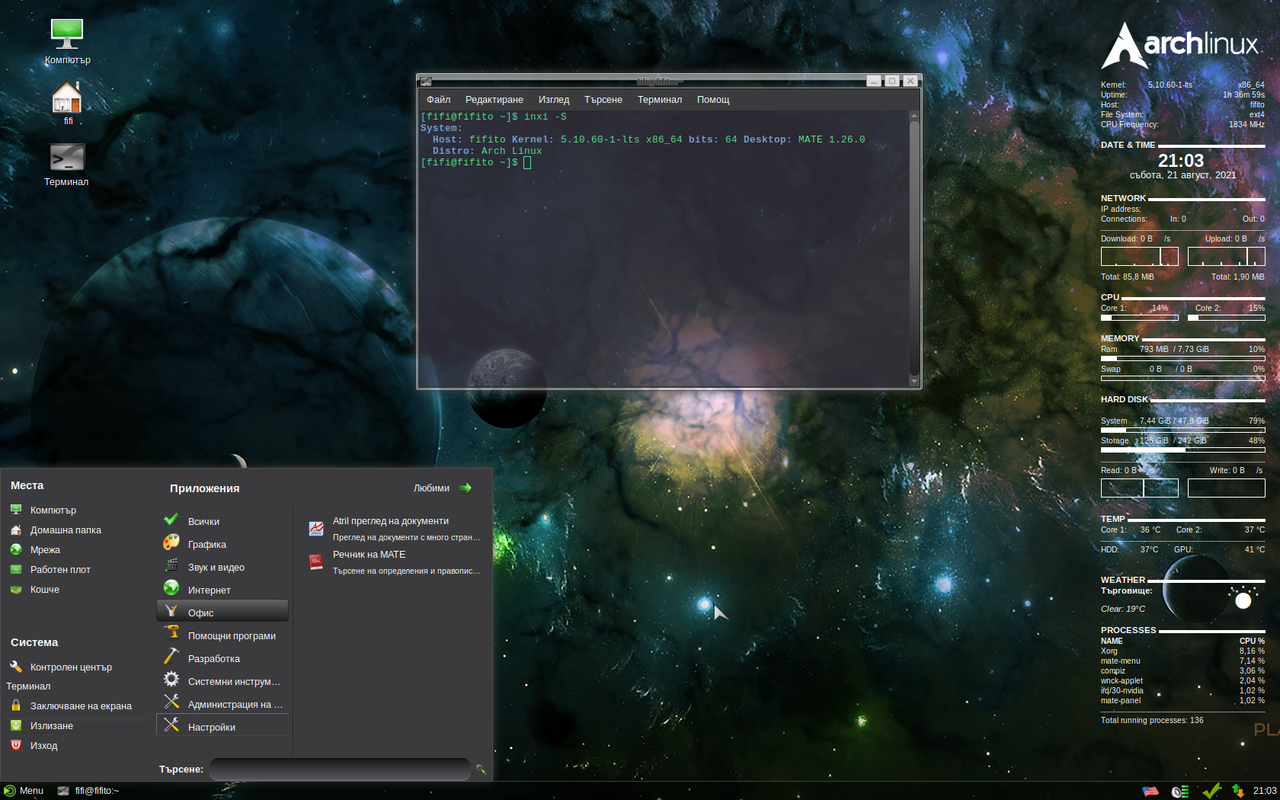Select the Помощни програми category
This screenshot has width=1280, height=800.
point(222,636)
